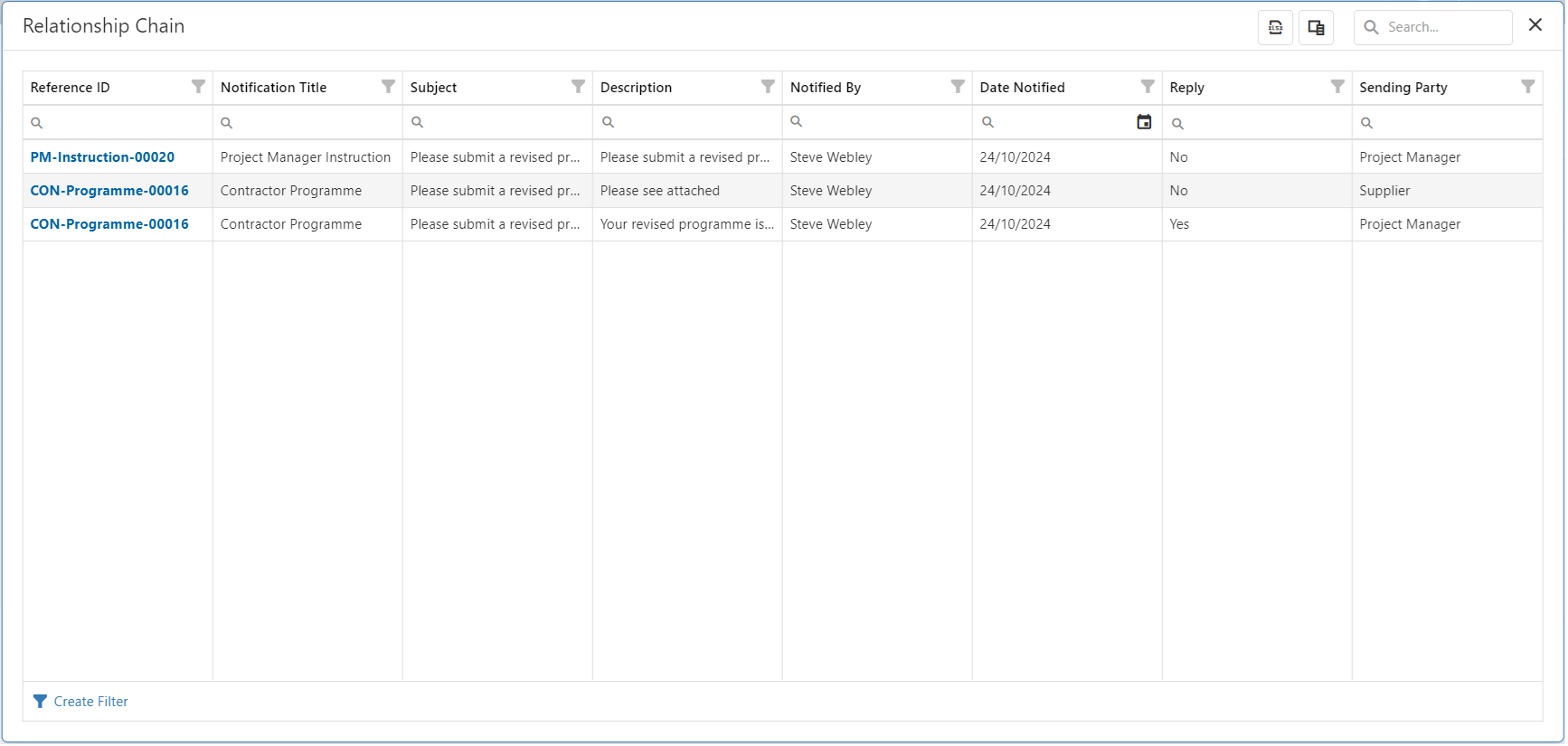Open the Date Notified calendar picker
Screen dimensions: 1568x746
click(x=1144, y=122)
